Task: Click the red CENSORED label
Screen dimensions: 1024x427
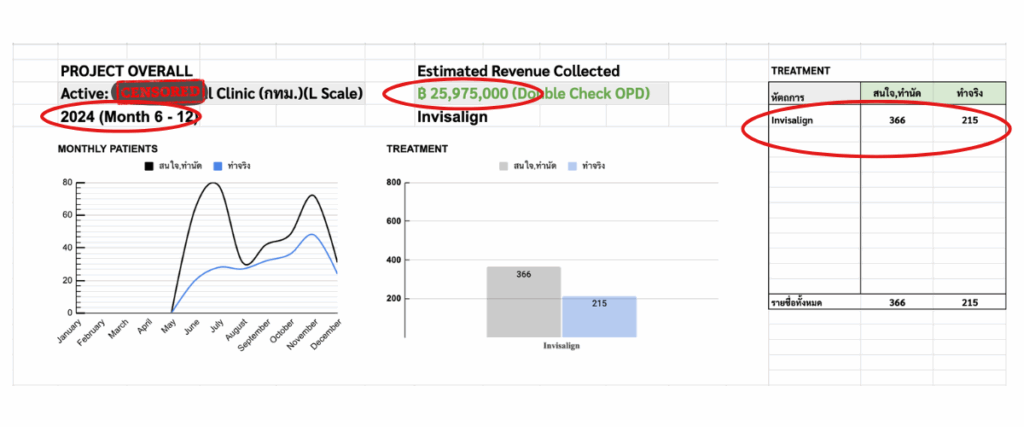Action: point(161,93)
